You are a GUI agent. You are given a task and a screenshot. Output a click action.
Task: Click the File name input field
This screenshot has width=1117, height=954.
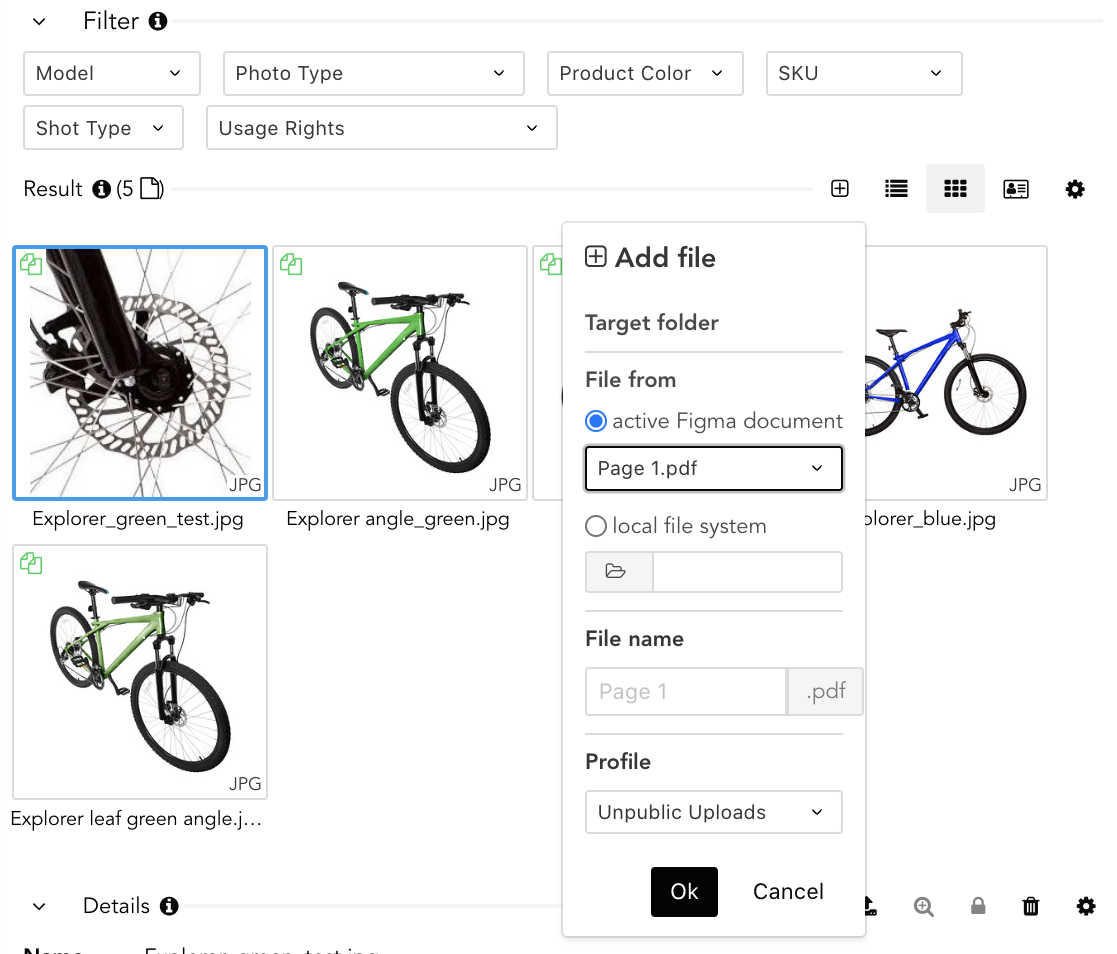click(x=686, y=692)
